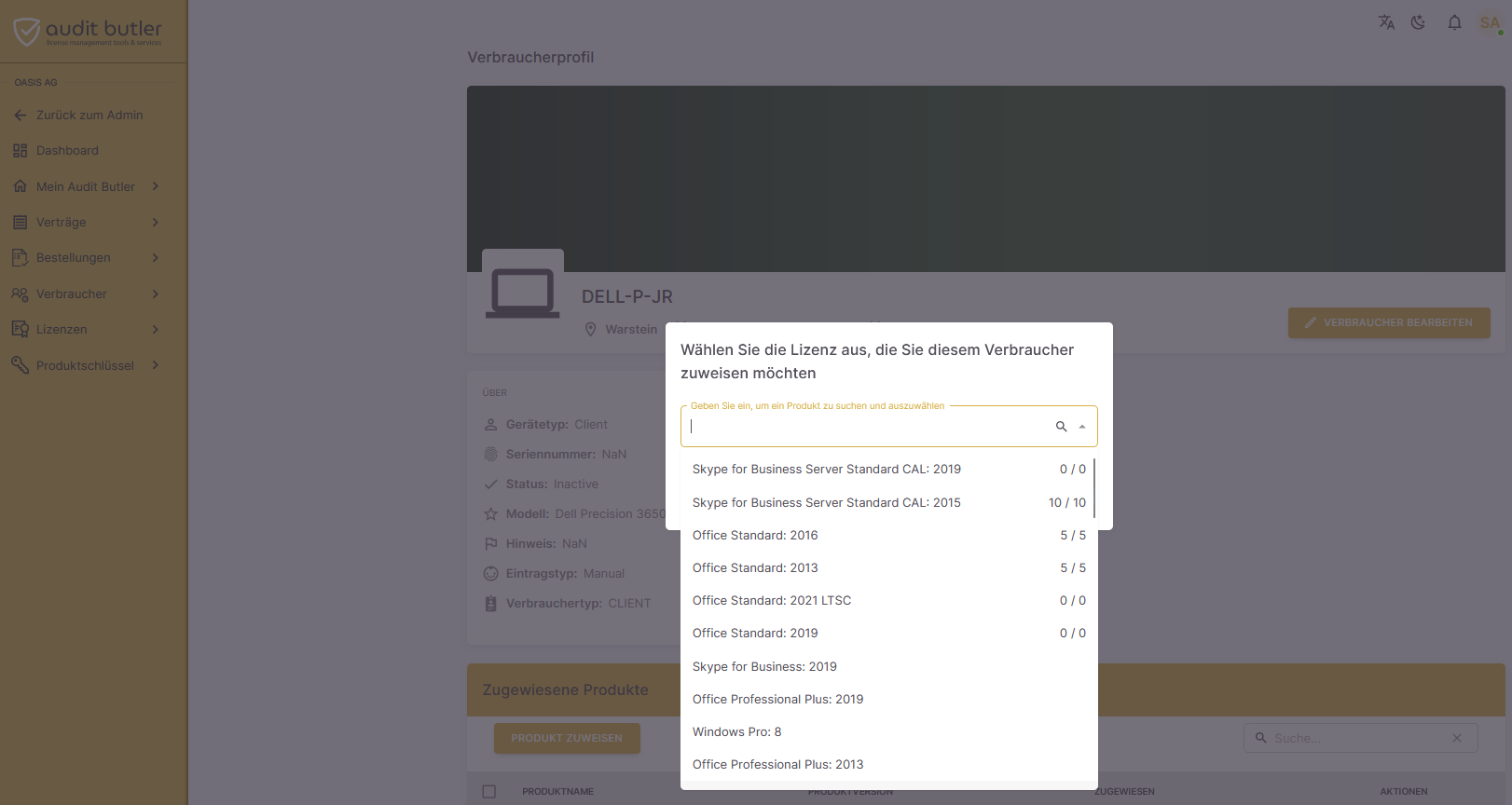The width and height of the screenshot is (1512, 805).
Task: Click the laptop device avatar icon
Action: (523, 293)
